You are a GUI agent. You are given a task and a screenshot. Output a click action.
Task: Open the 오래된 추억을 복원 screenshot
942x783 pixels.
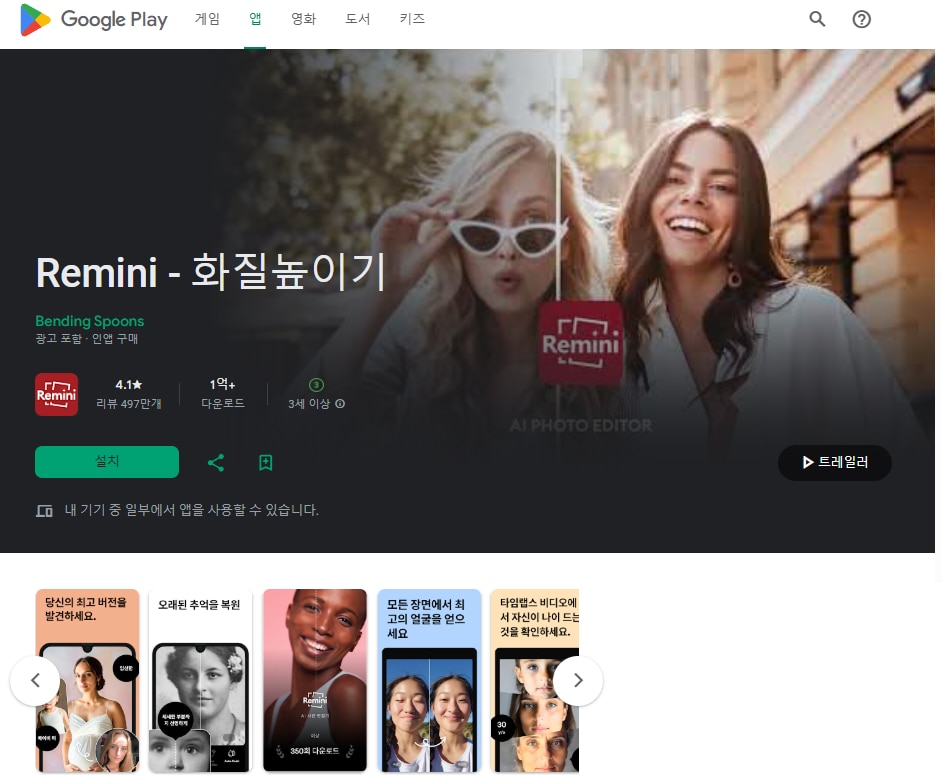click(x=201, y=680)
